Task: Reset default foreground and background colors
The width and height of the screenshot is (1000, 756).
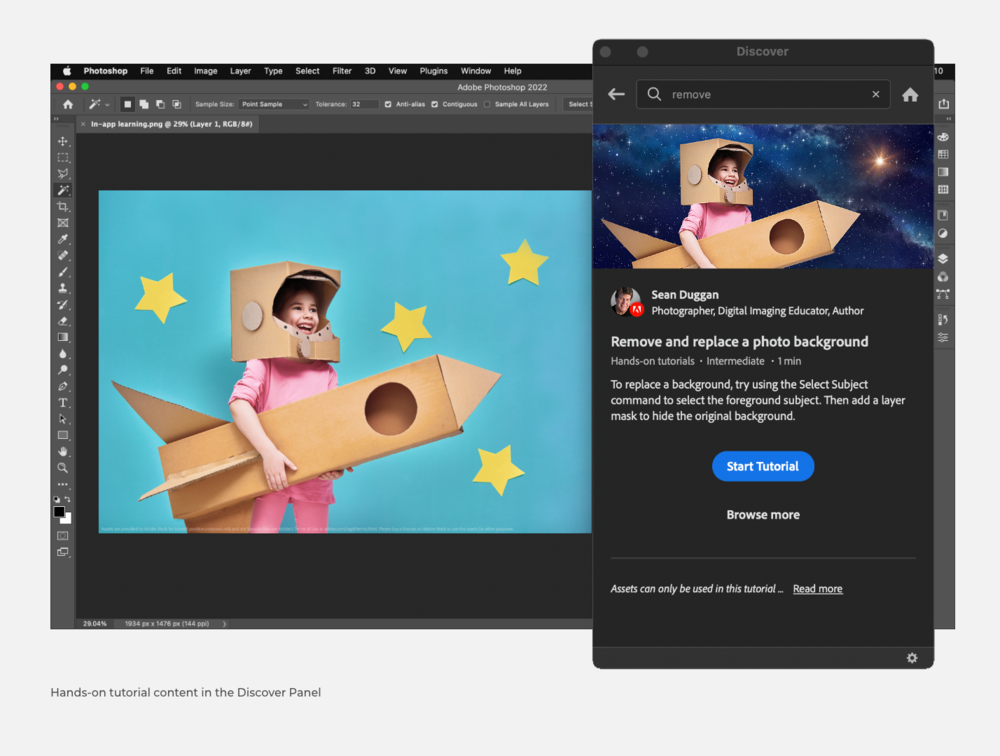Action: 57,499
